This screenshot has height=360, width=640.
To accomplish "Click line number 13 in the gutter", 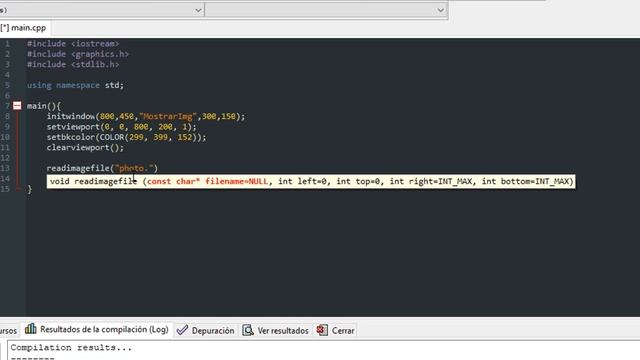I will [x=5, y=168].
